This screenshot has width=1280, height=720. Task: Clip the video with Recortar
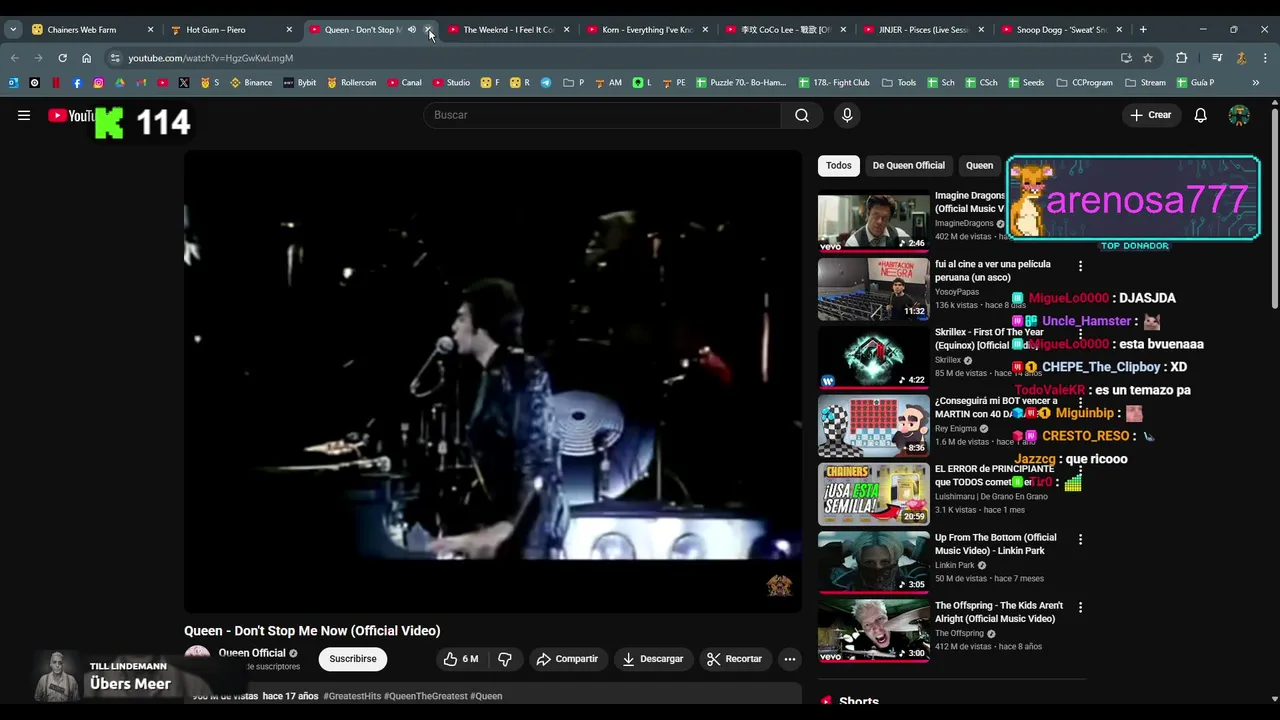(x=735, y=659)
